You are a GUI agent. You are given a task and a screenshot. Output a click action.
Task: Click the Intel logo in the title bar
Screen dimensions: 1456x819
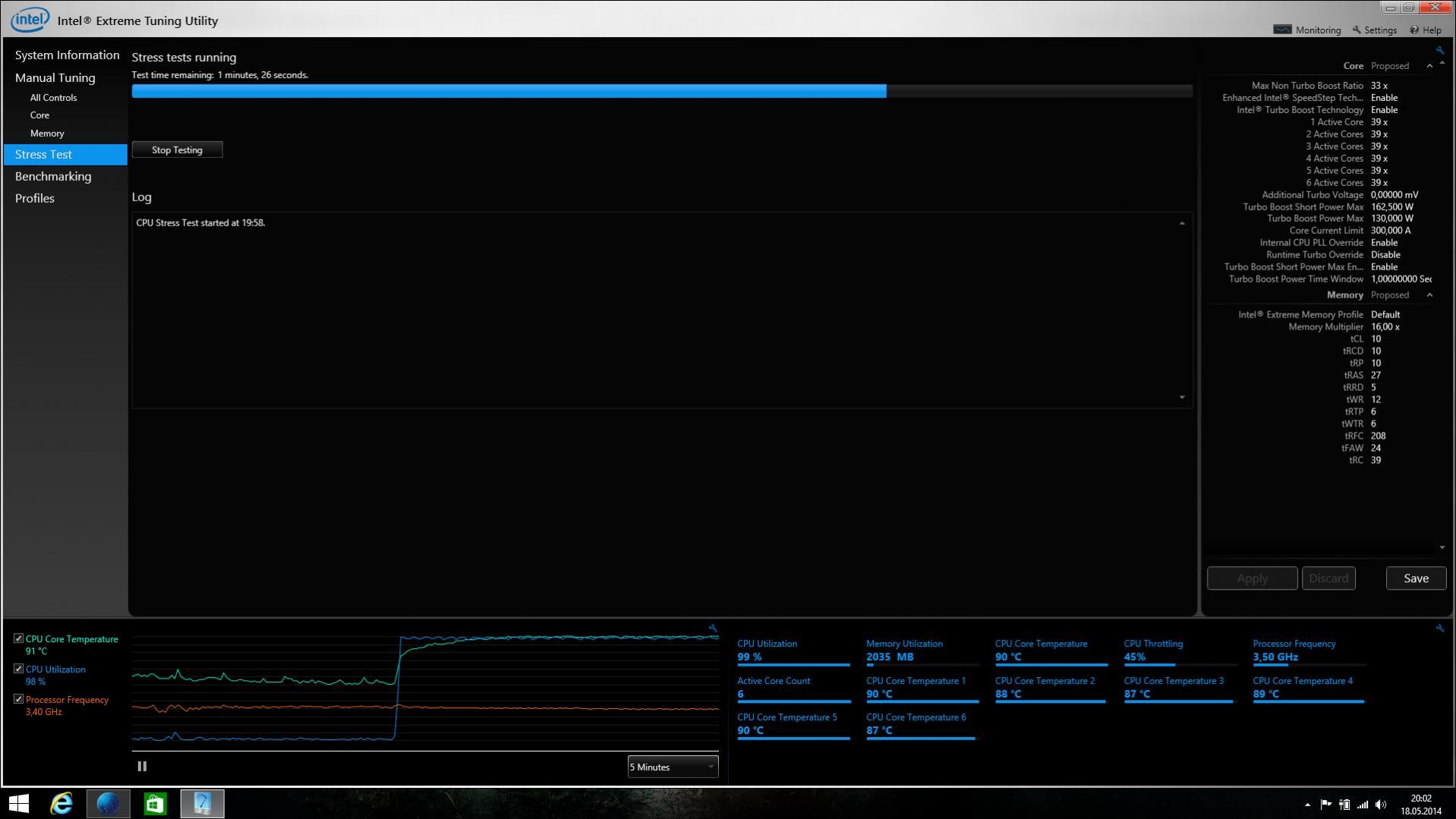pyautogui.click(x=30, y=20)
